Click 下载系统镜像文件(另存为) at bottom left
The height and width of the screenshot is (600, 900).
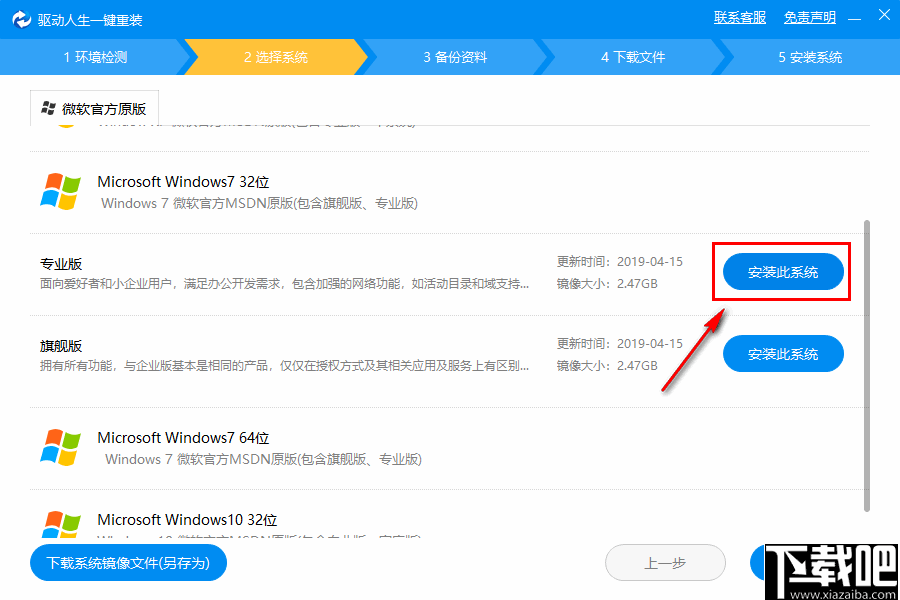[127, 562]
